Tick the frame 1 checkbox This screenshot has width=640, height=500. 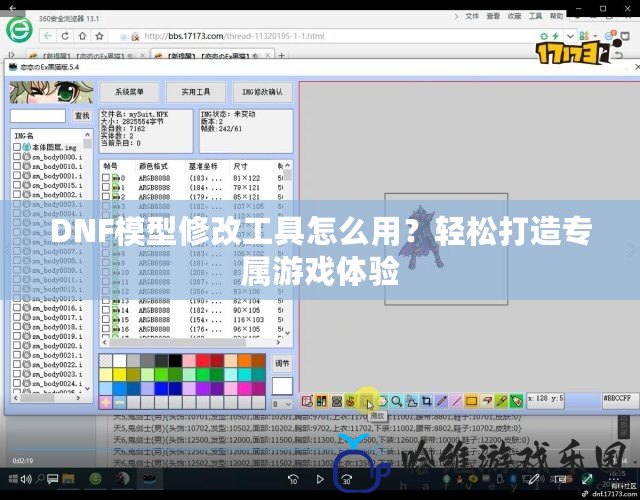click(x=106, y=187)
